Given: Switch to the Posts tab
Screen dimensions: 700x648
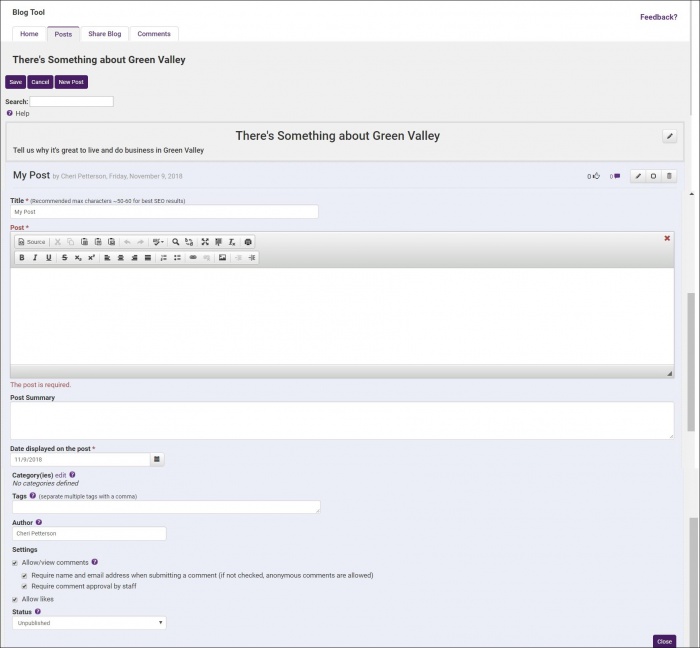Looking at the screenshot, I should pos(63,34).
